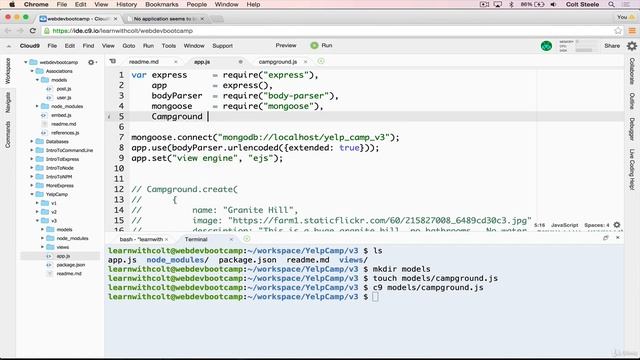Switch to the readme.md tab

click(x=144, y=62)
